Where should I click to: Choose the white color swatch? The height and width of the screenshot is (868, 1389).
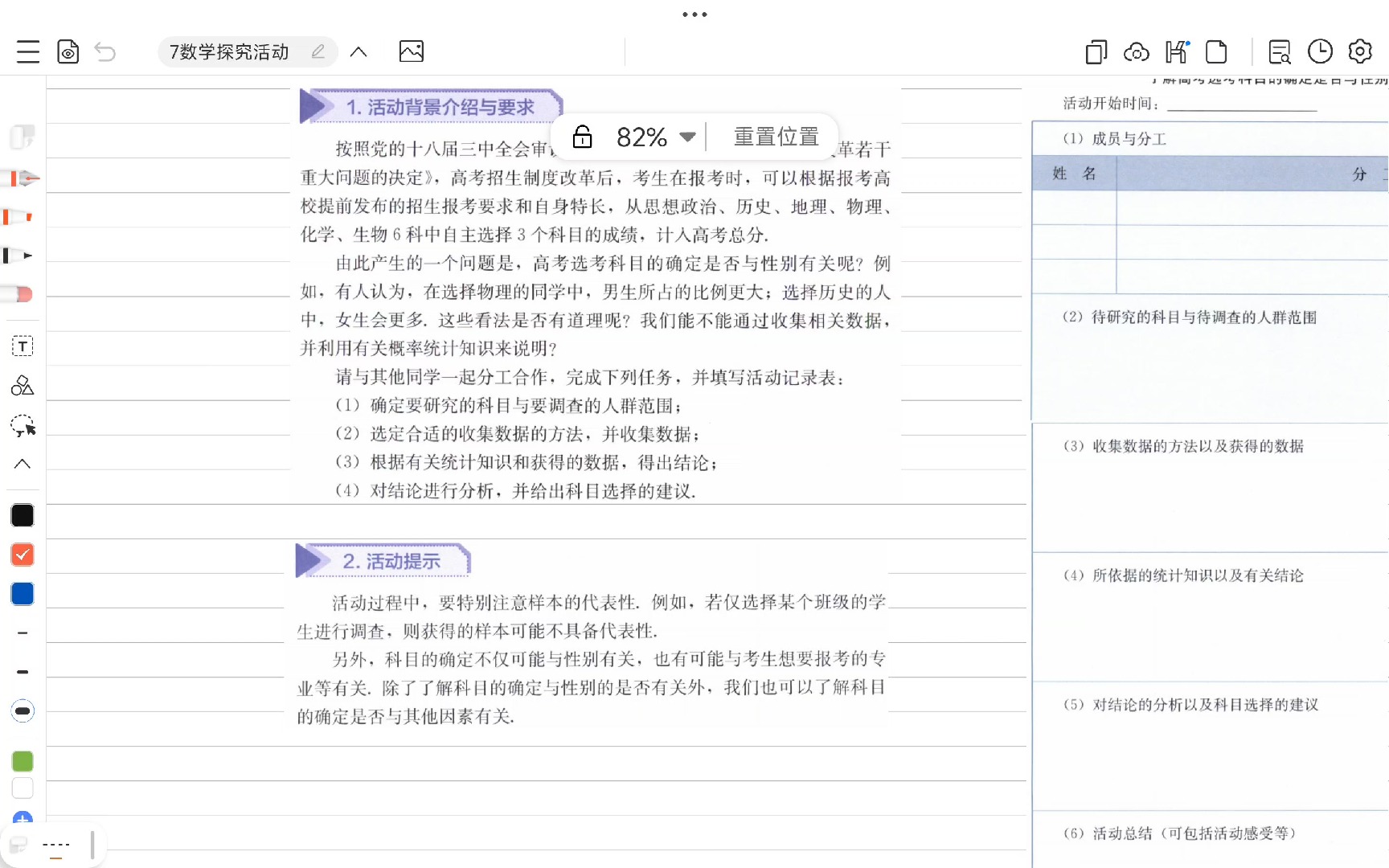tap(23, 788)
